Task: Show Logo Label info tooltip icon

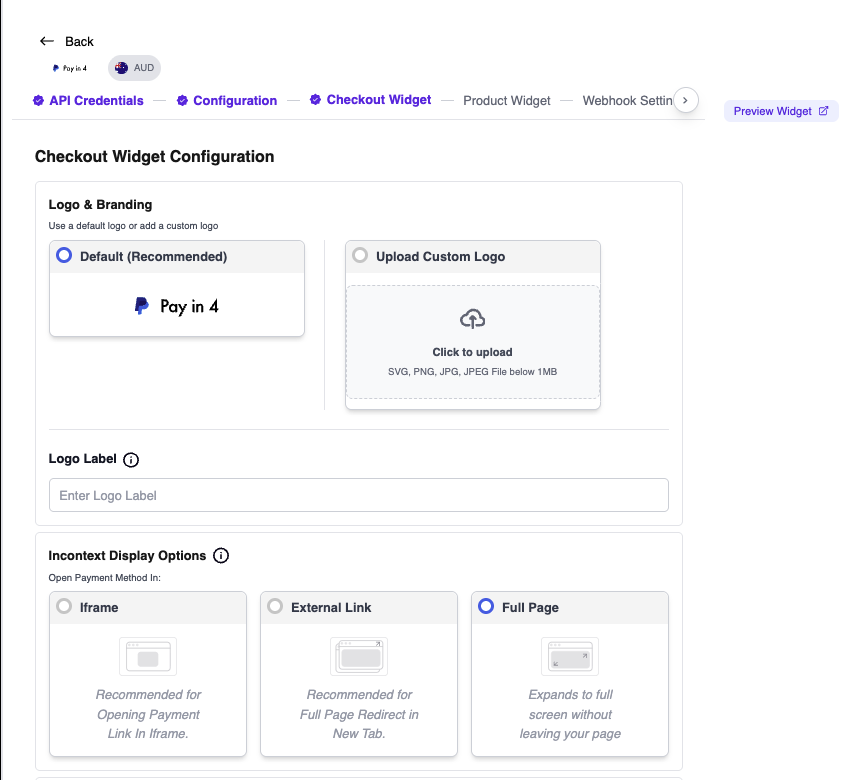Action: click(x=131, y=460)
